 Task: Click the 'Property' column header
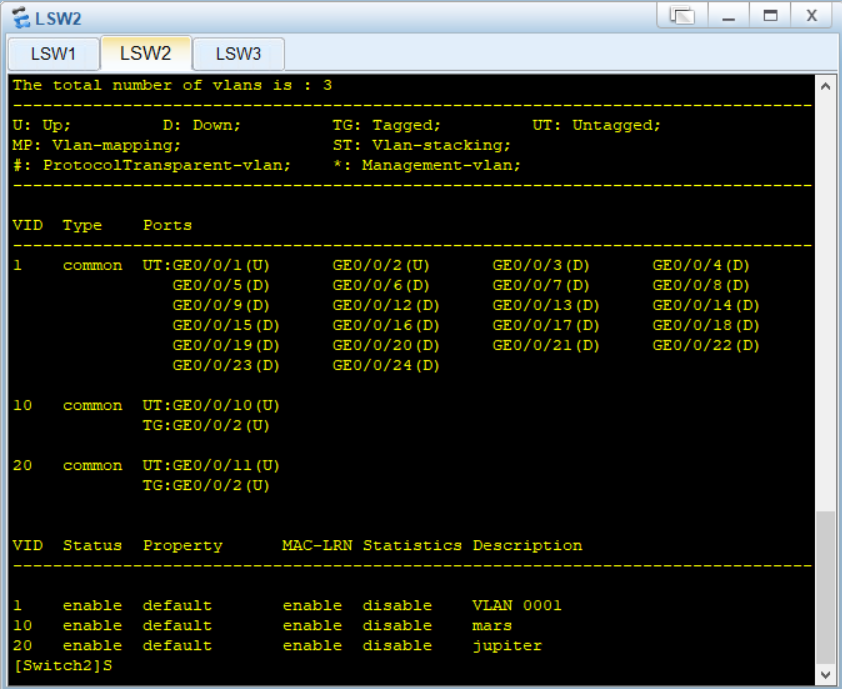pyautogui.click(x=183, y=546)
